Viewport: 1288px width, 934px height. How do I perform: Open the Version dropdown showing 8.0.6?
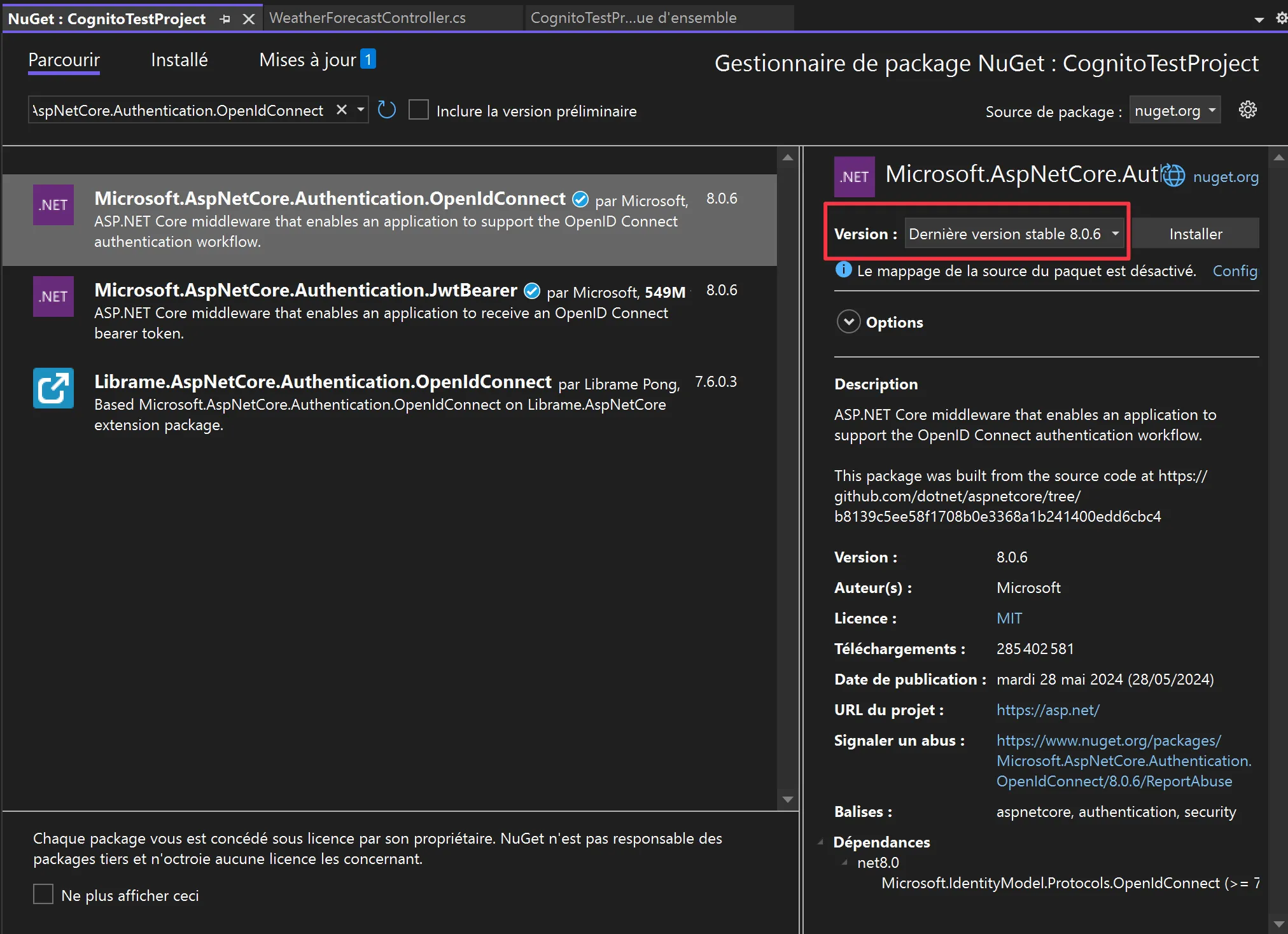coord(1014,233)
